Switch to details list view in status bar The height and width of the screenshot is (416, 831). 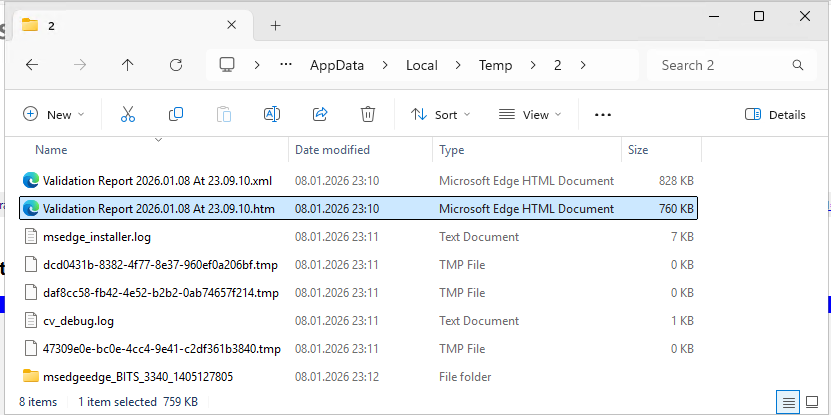pyautogui.click(x=789, y=402)
